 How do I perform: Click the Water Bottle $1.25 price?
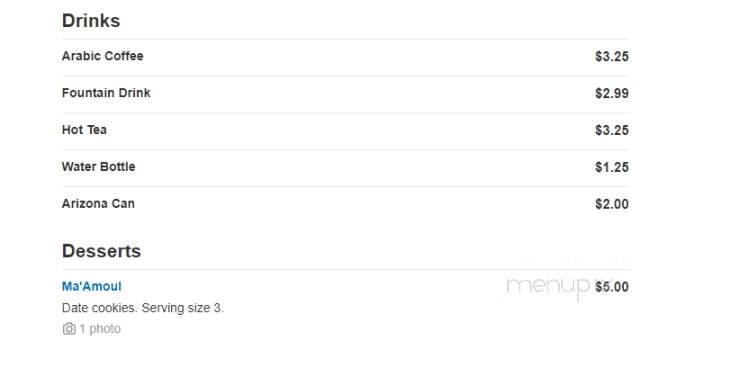tap(612, 167)
